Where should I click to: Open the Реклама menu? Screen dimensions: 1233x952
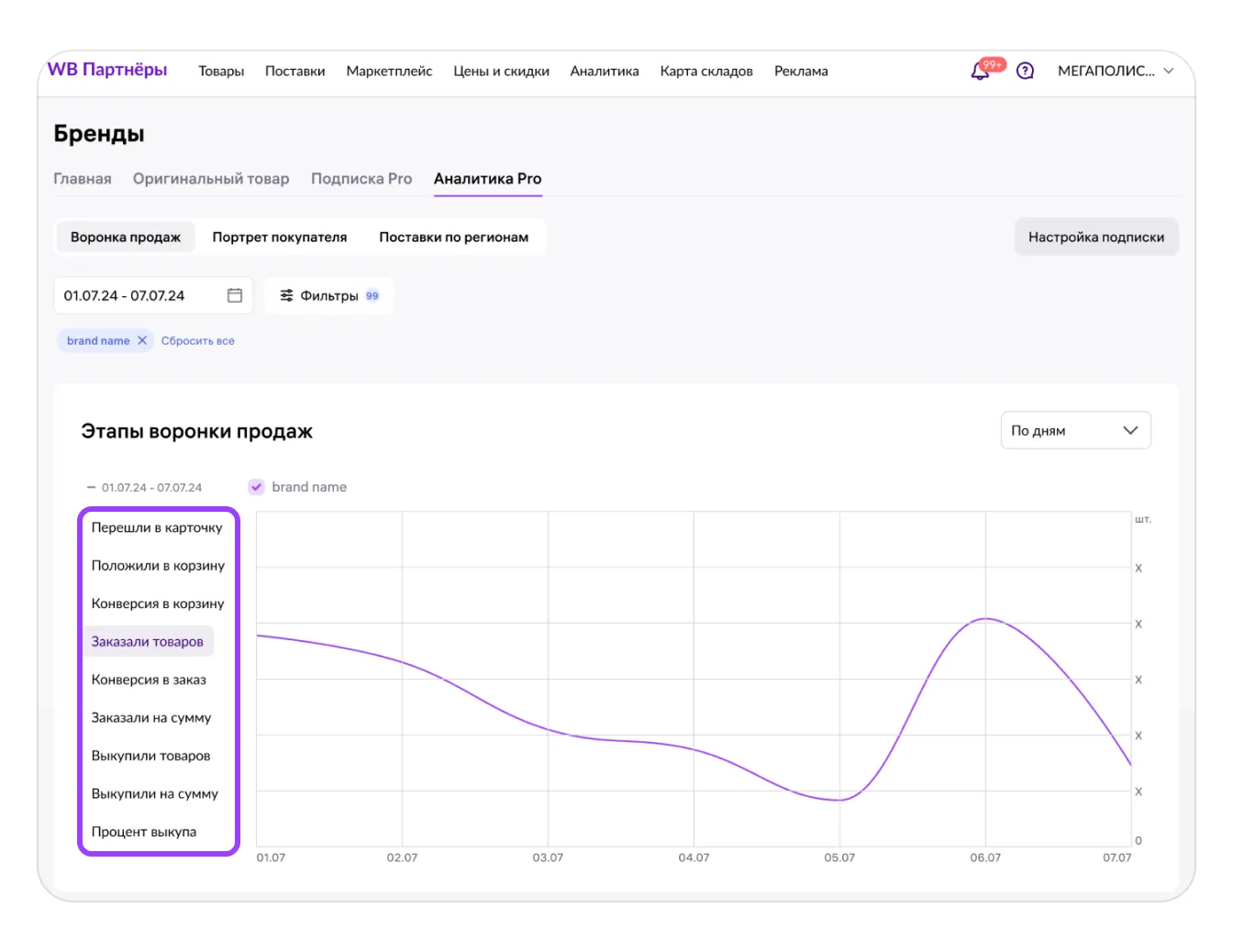[x=801, y=71]
